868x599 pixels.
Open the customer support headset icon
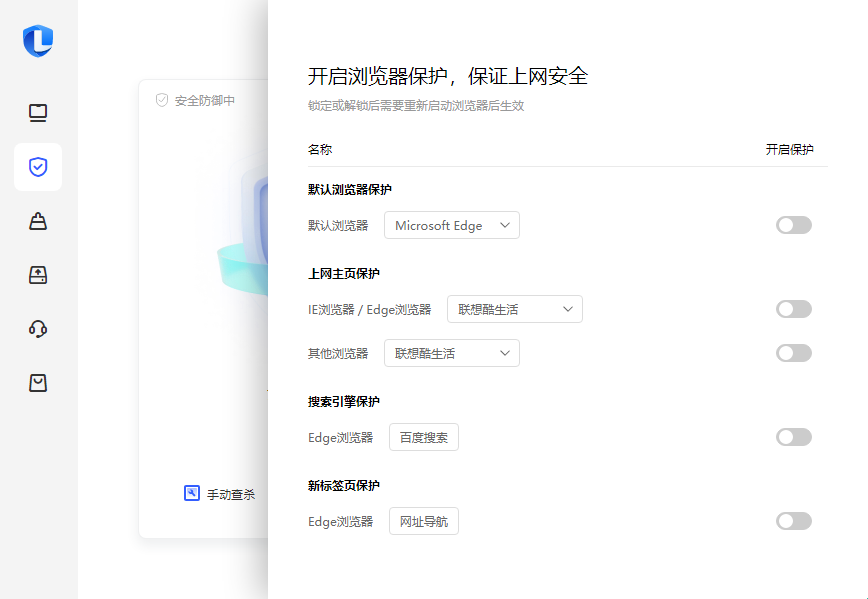(38, 329)
